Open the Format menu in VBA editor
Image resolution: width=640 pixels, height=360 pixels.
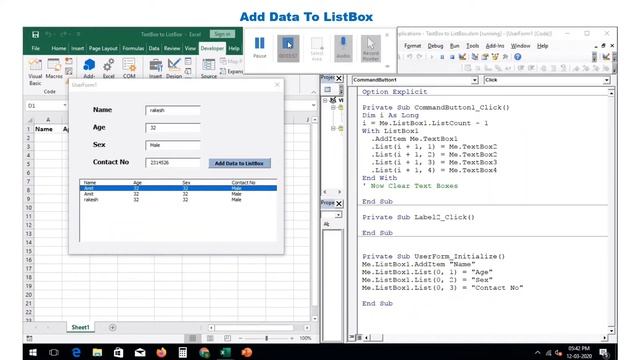pos(412,46)
